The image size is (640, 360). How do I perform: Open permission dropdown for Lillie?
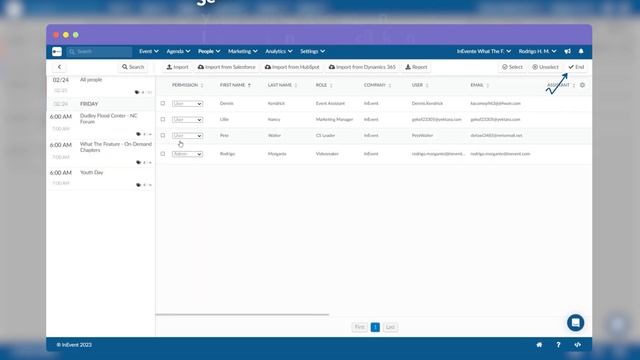click(187, 120)
